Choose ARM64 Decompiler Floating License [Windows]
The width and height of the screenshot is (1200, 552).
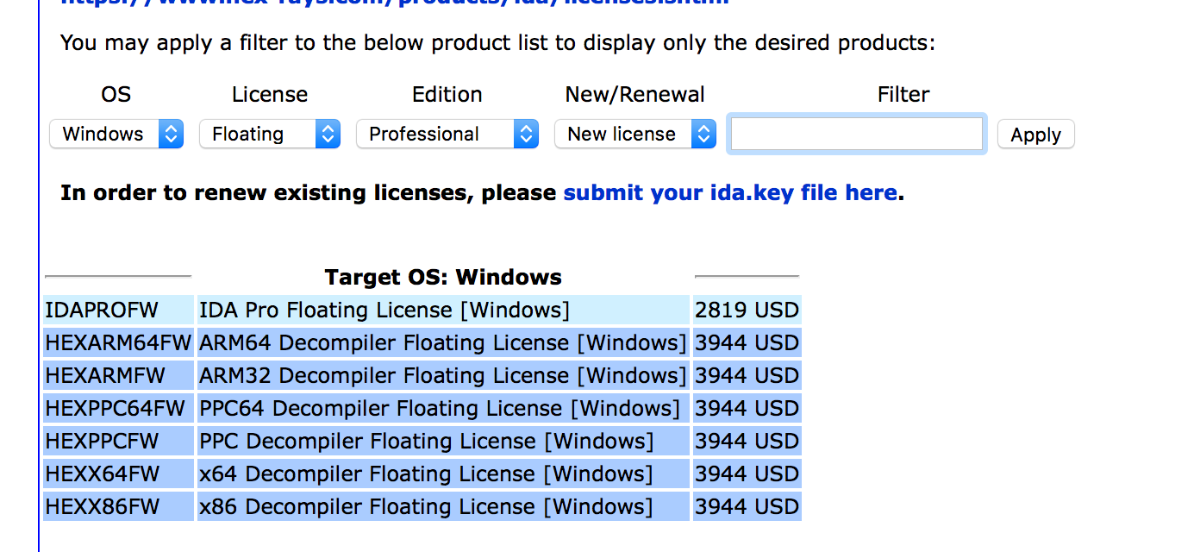[x=443, y=343]
